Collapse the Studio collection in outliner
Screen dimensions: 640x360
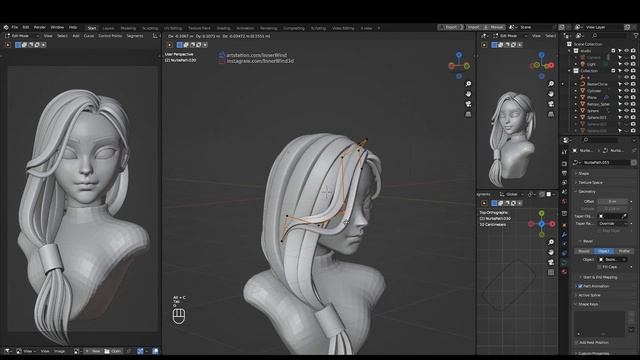pyautogui.click(x=569, y=51)
